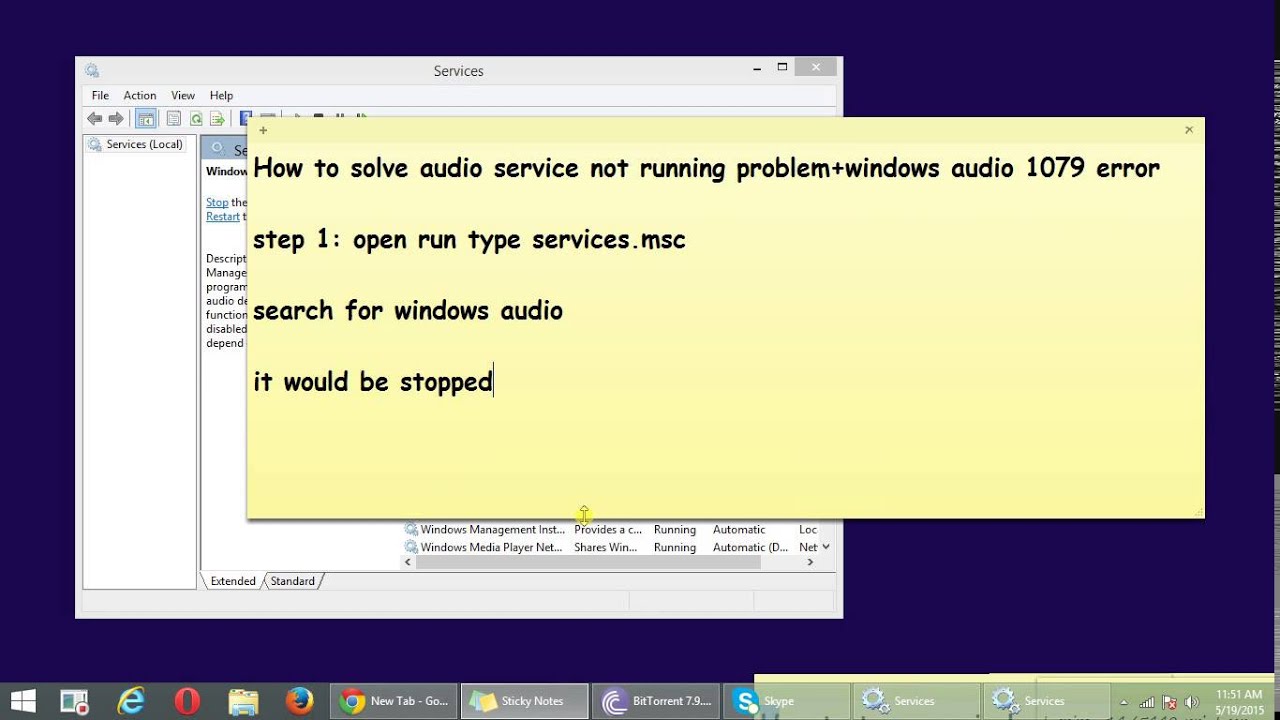Click the horizontal scrollbar thumb in services list
The width and height of the screenshot is (1280, 720).
point(588,562)
